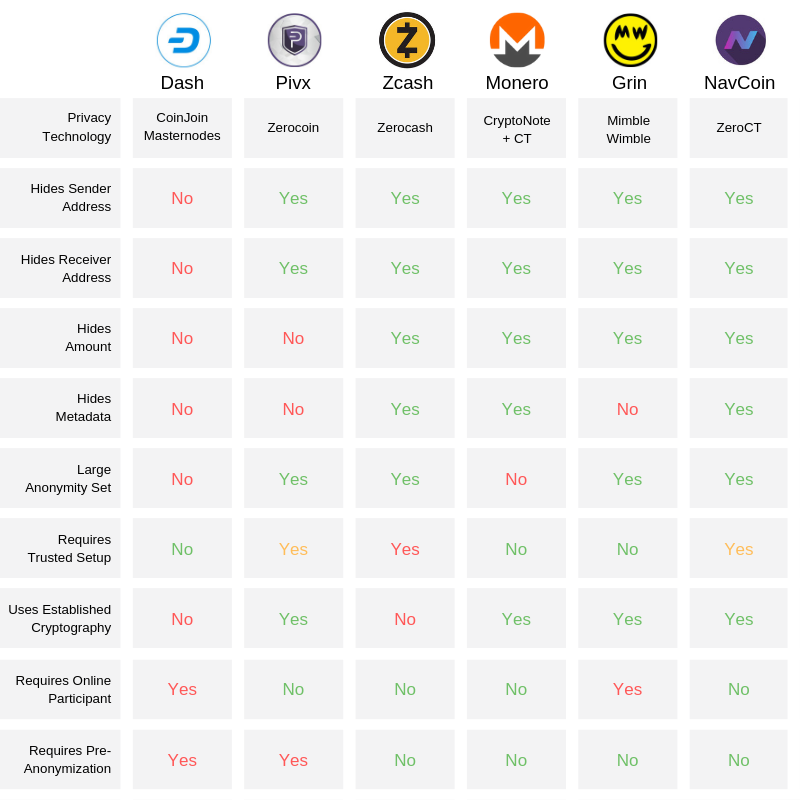This screenshot has width=800, height=800.
Task: Select the yellow Grin smiley logo
Action: (x=630, y=41)
